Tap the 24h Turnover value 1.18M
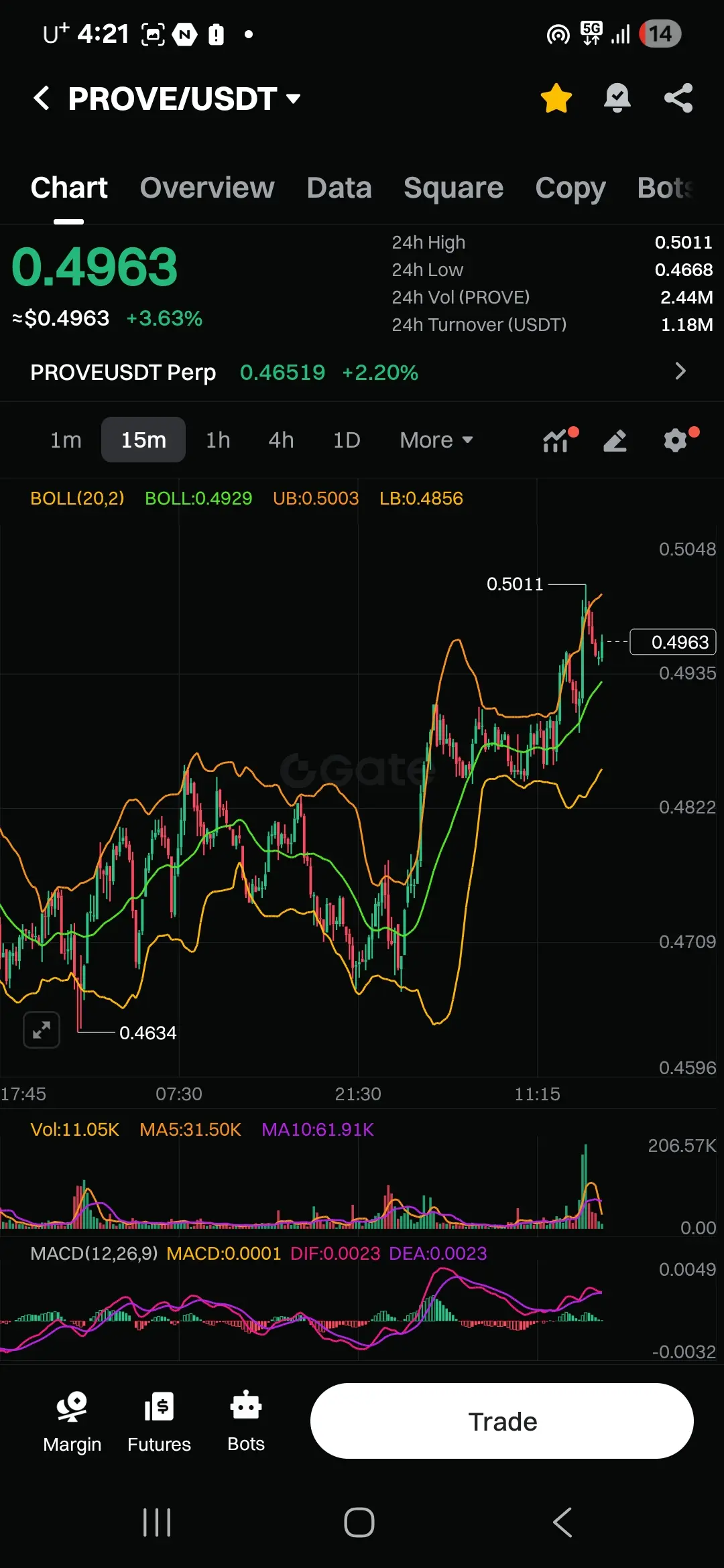This screenshot has width=724, height=1568. click(686, 324)
